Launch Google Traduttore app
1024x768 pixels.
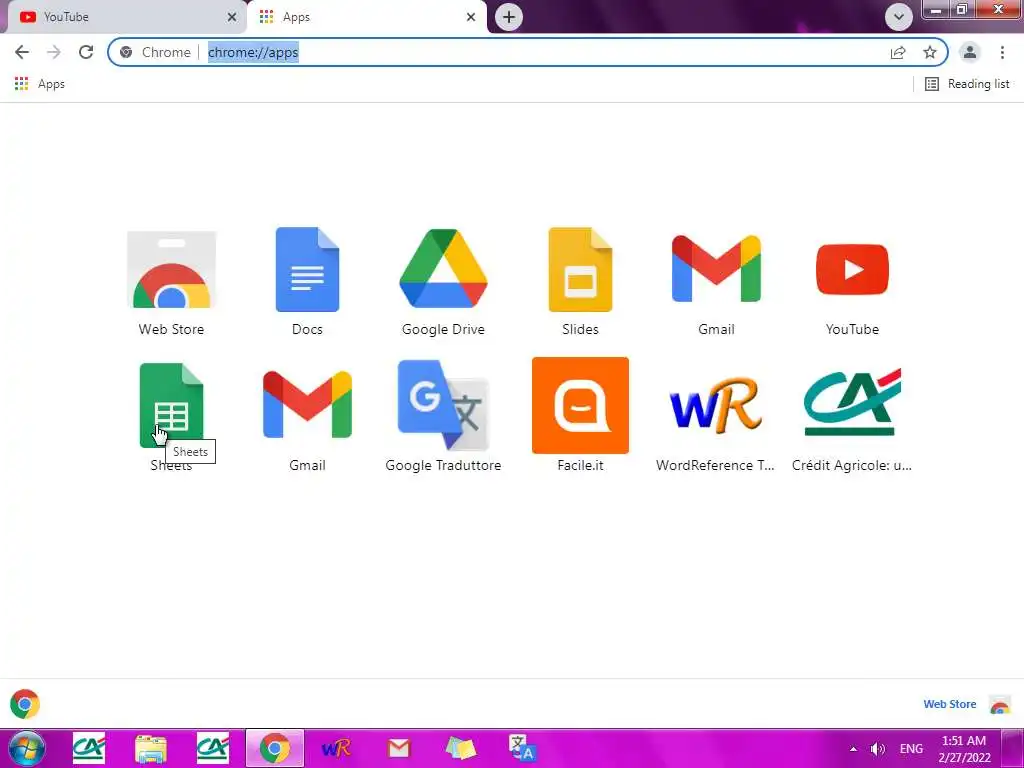tap(443, 405)
